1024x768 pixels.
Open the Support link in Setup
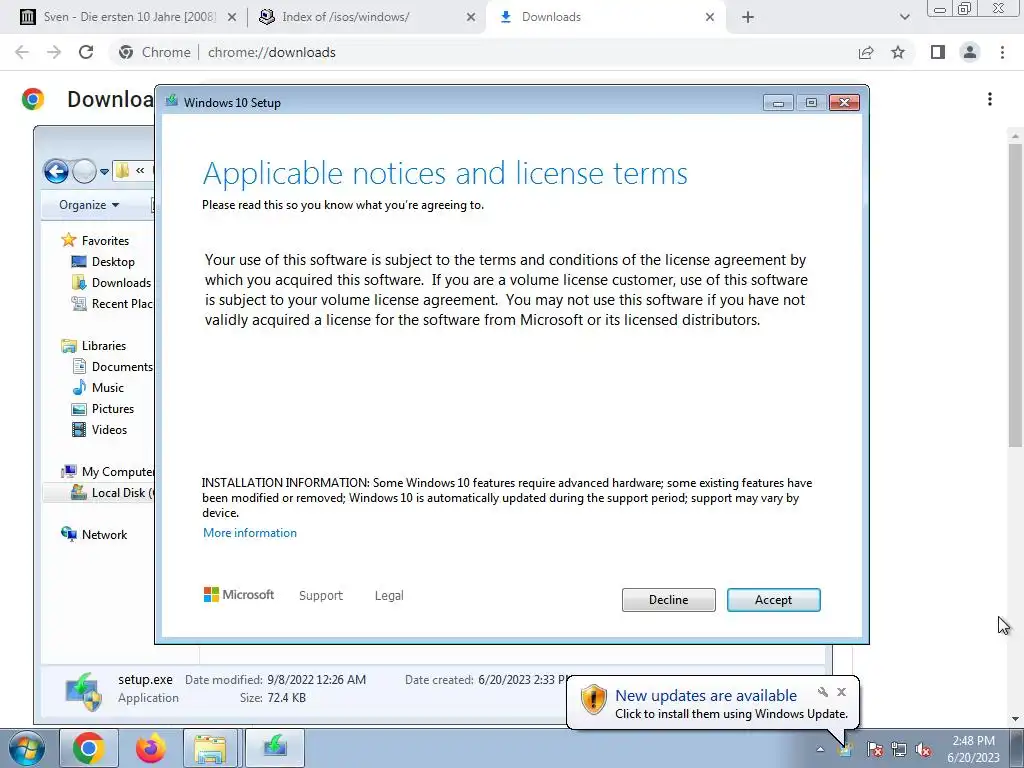pyautogui.click(x=321, y=596)
